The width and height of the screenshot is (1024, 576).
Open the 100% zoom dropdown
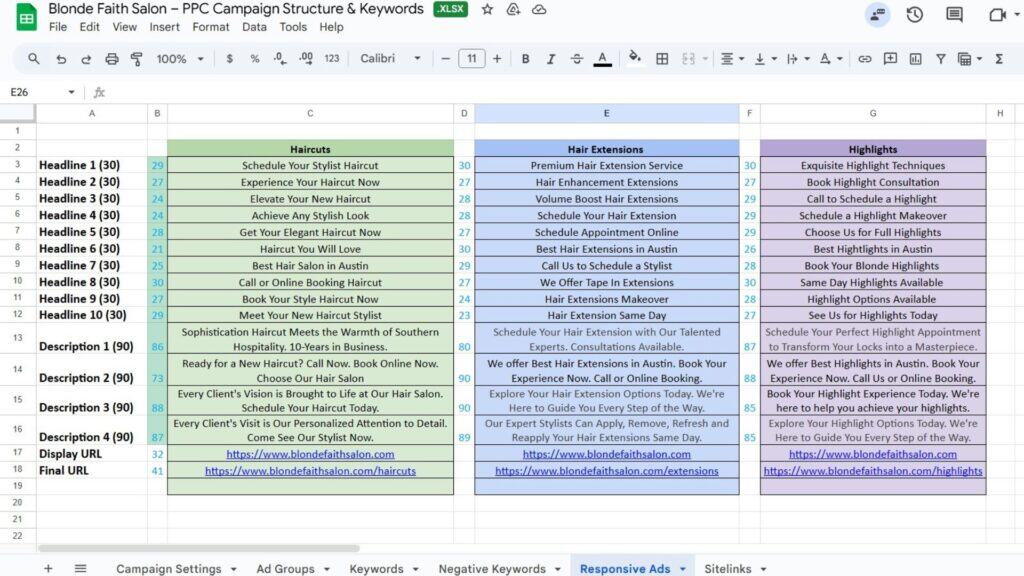pos(179,59)
